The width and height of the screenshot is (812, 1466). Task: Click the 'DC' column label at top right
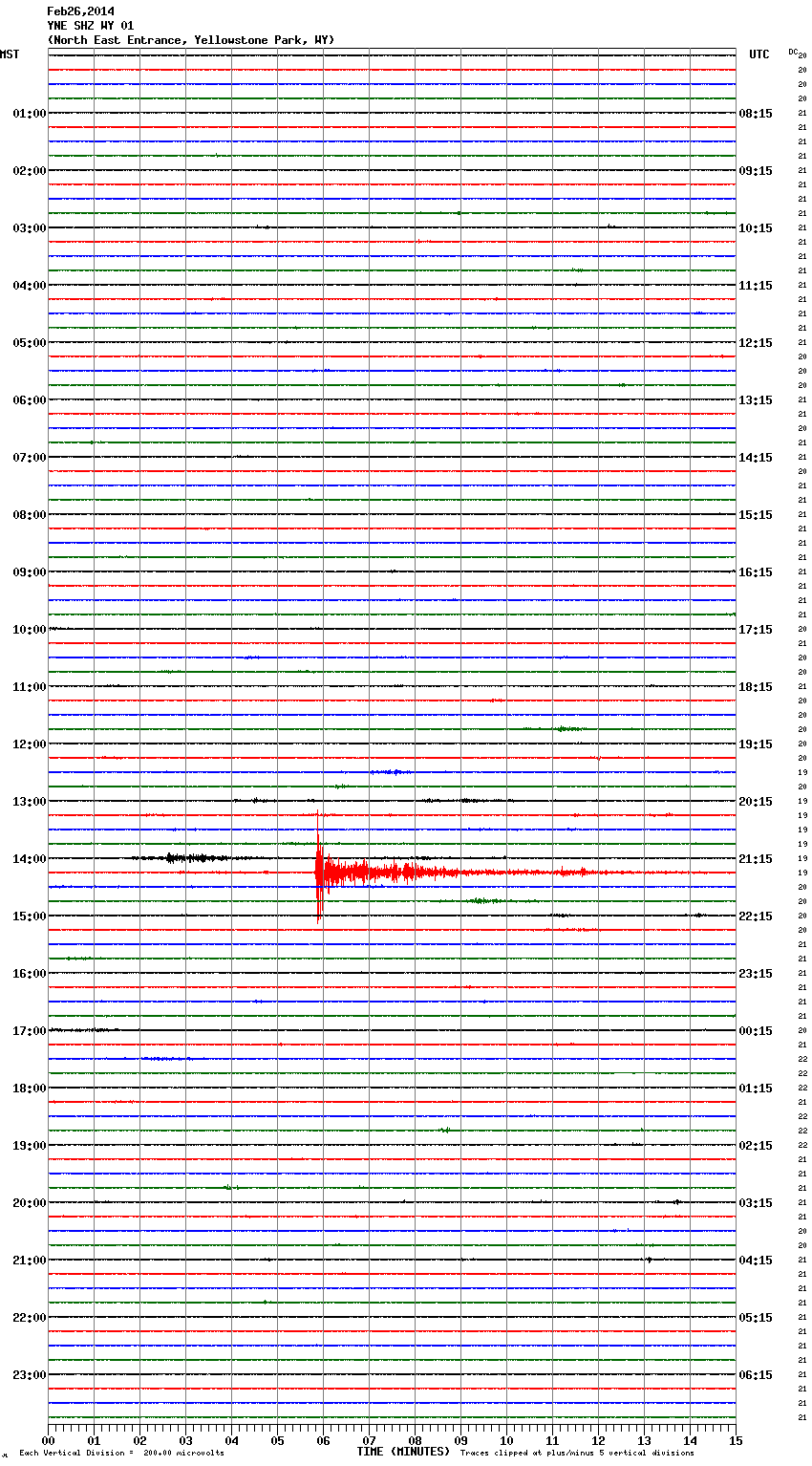[x=793, y=52]
